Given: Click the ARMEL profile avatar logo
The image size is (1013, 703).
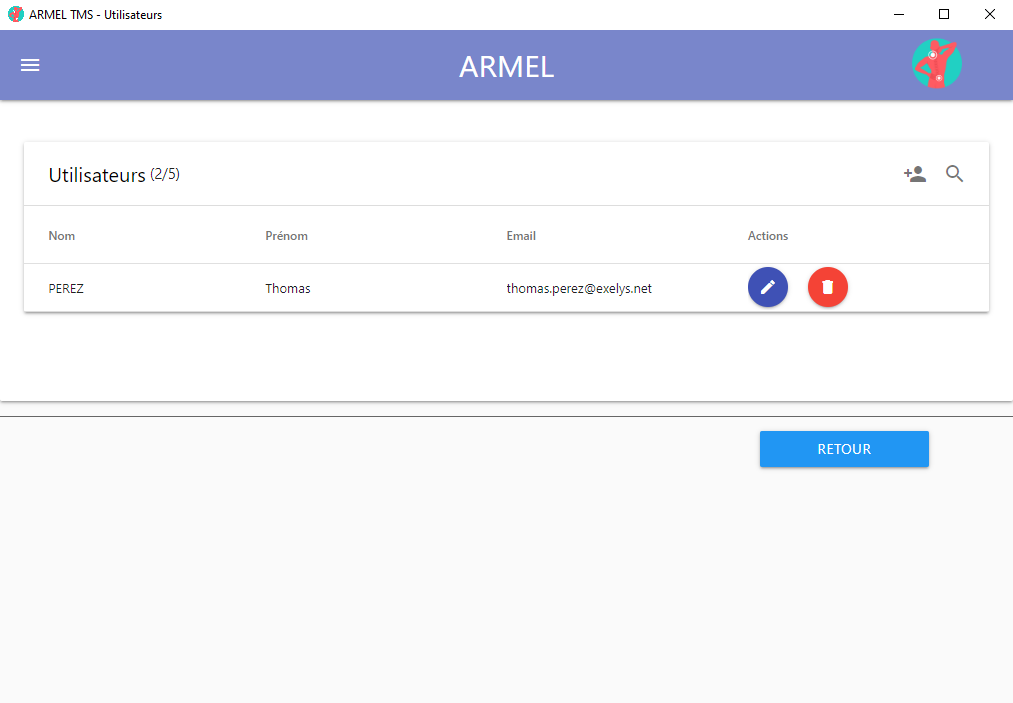Looking at the screenshot, I should [x=936, y=64].
